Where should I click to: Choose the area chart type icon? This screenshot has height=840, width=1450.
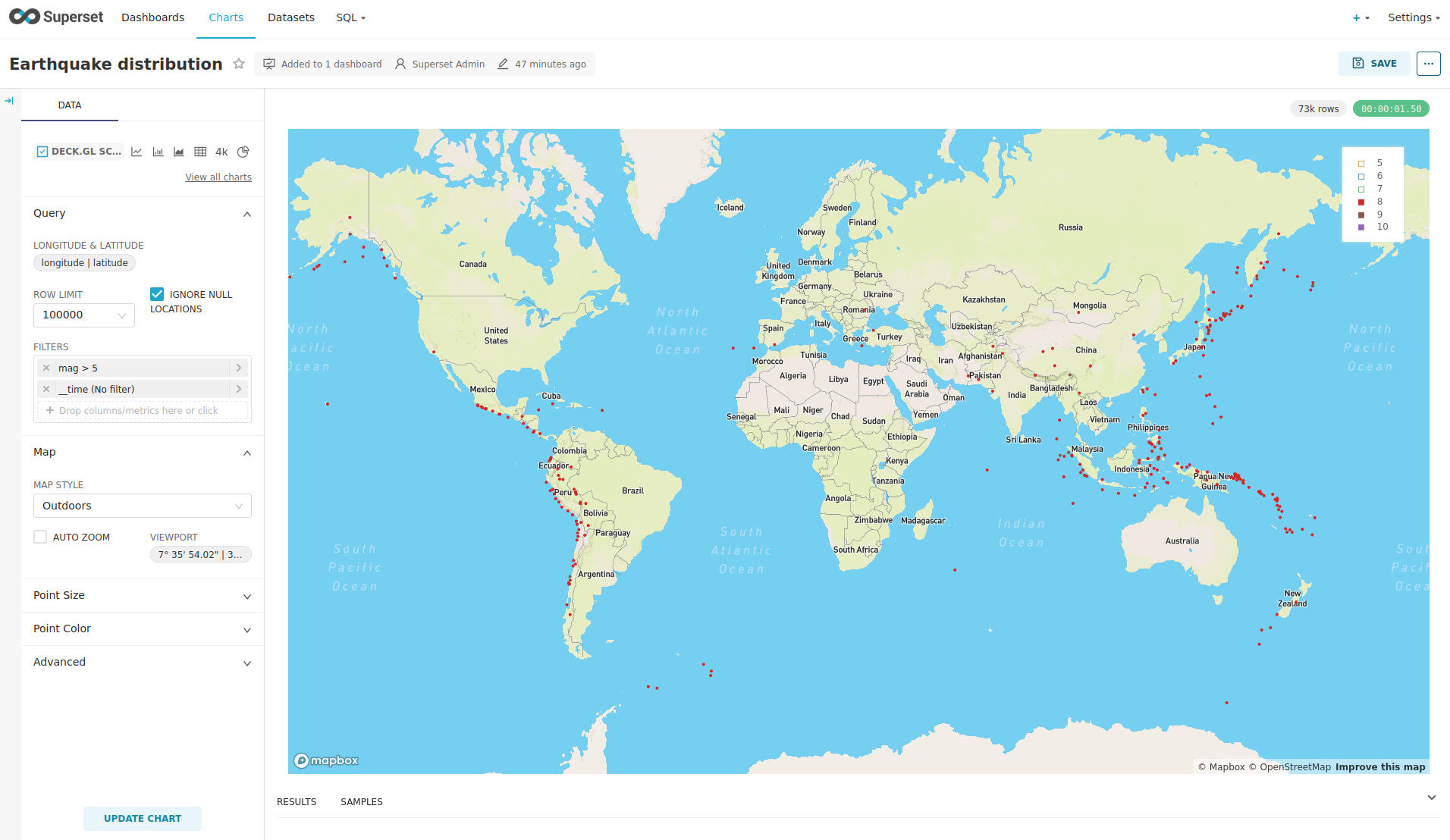(179, 152)
